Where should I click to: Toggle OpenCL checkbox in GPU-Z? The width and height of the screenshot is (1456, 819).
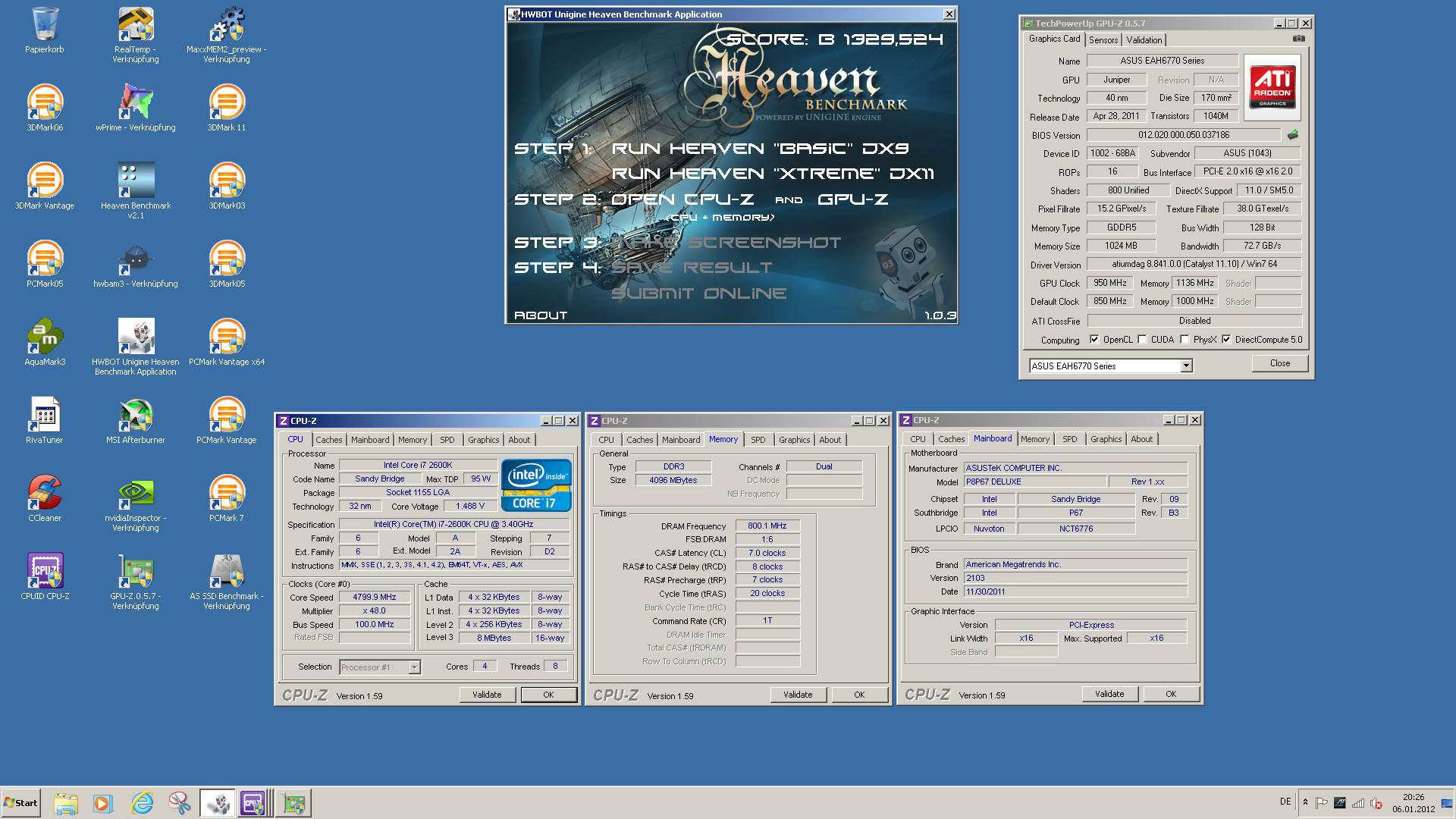click(1094, 340)
